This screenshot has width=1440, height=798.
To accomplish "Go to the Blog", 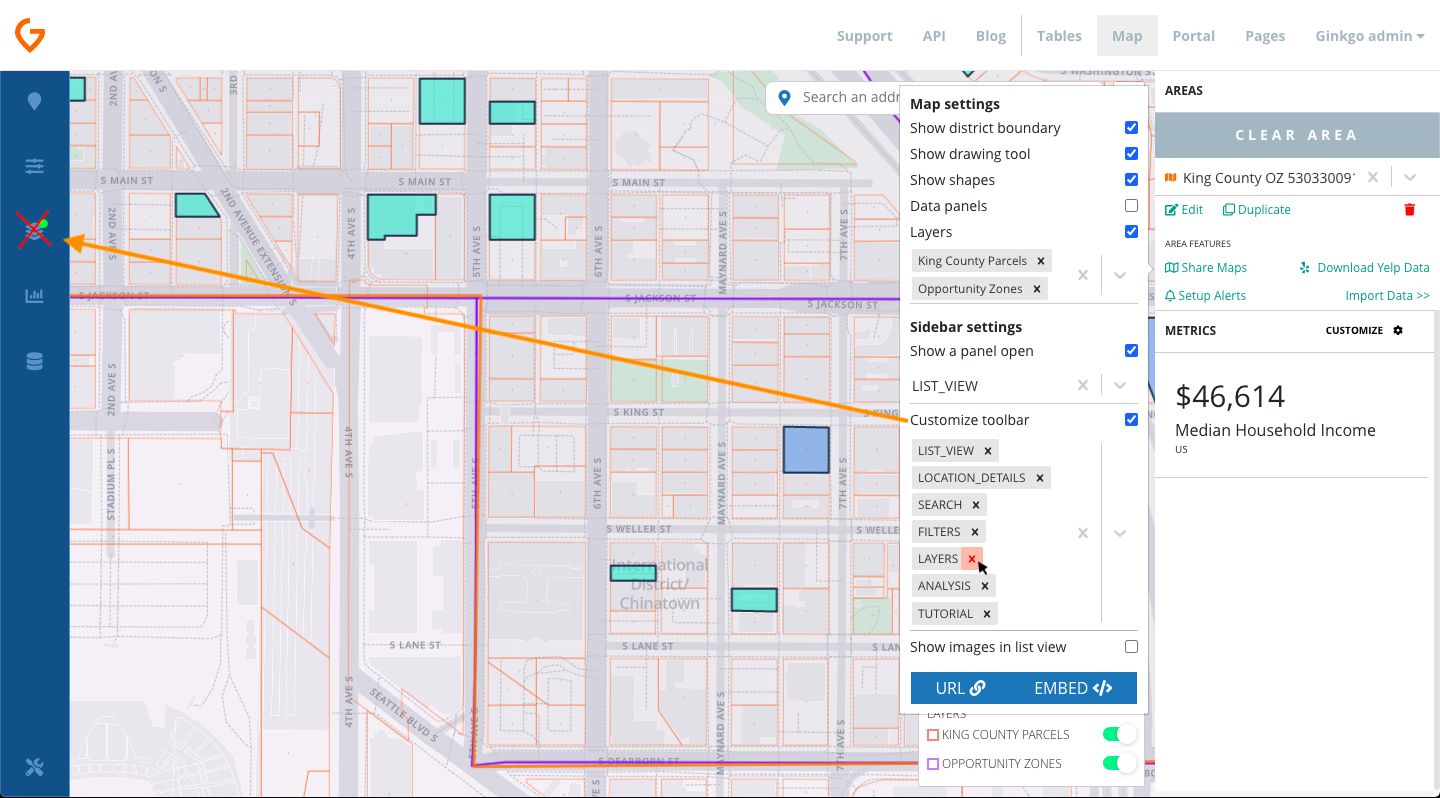I will (991, 36).
